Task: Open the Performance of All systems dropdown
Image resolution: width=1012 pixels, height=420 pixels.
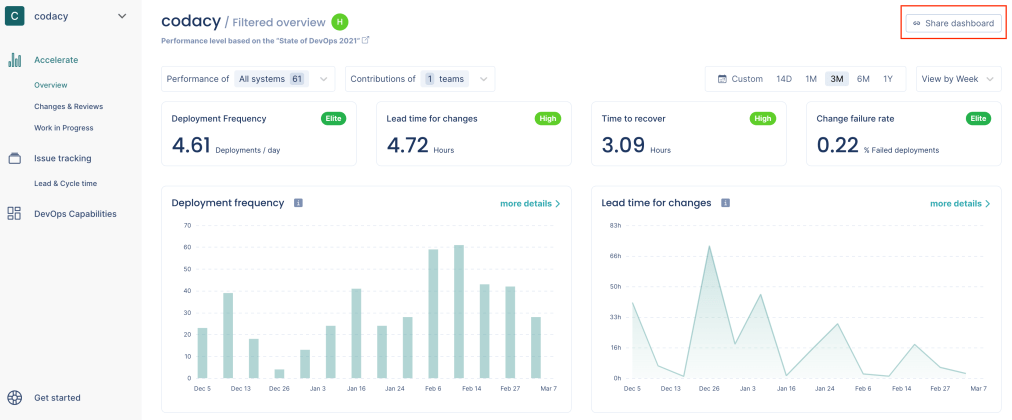Action: point(248,79)
